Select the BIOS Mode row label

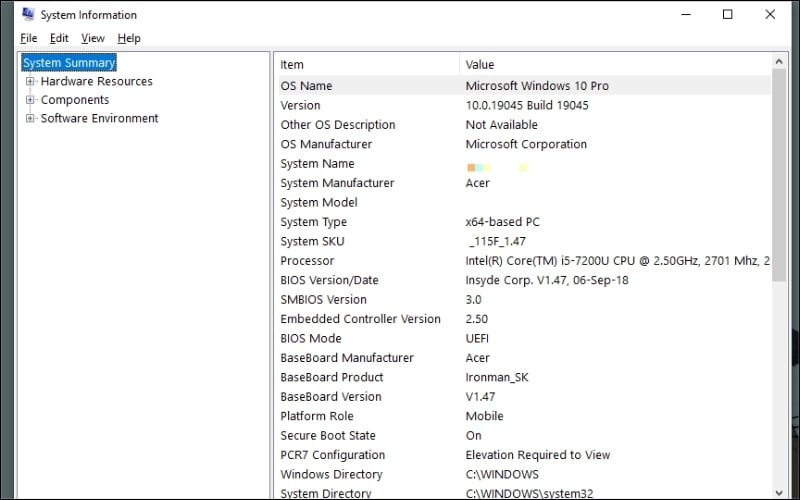(x=311, y=338)
